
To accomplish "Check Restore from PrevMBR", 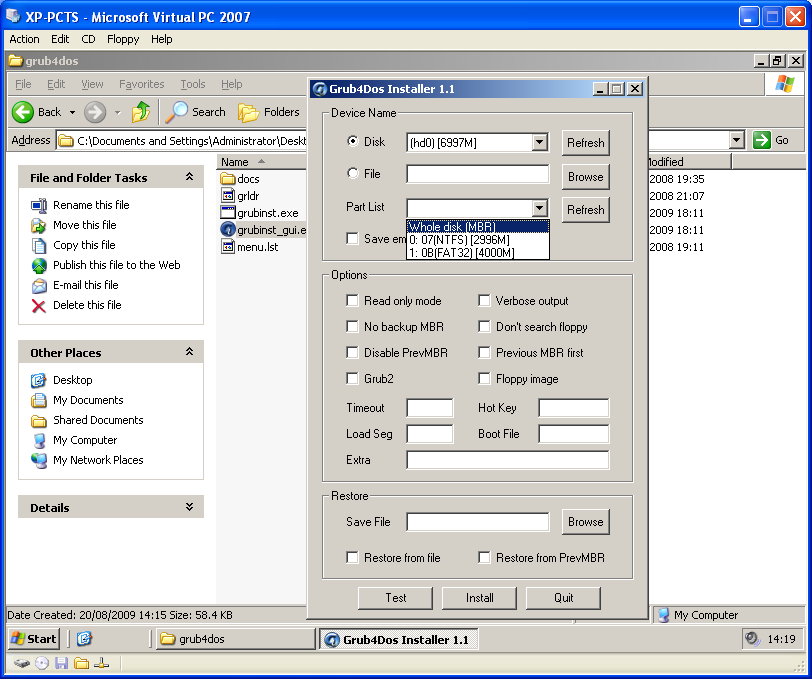I will pos(484,558).
